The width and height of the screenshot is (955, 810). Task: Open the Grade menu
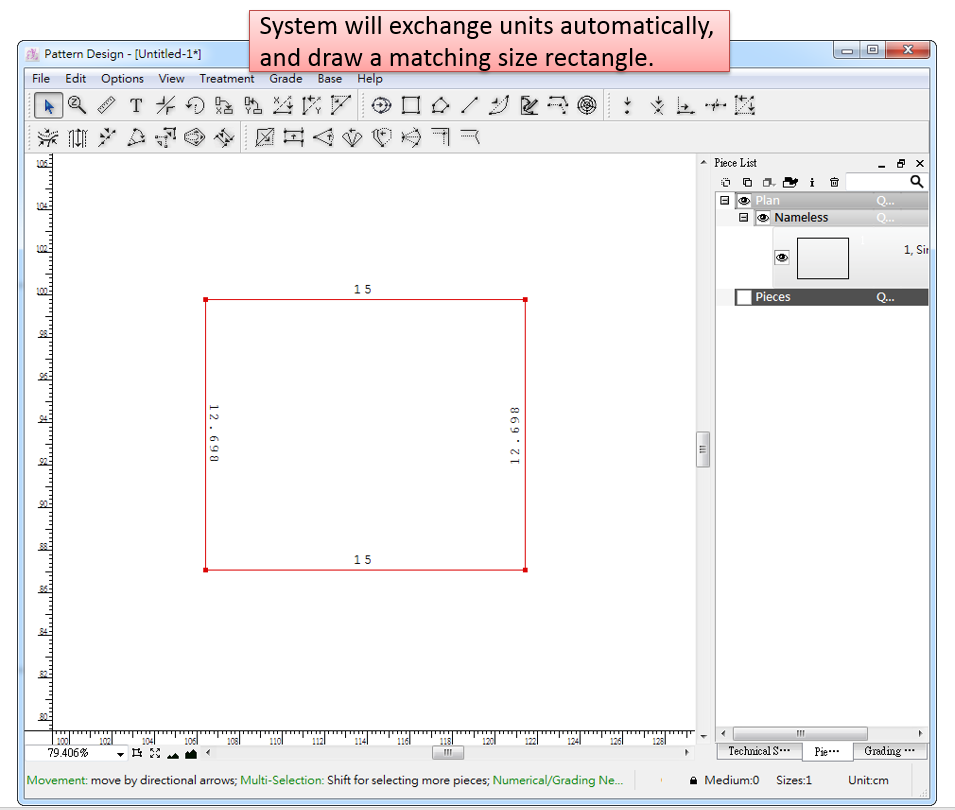[285, 79]
